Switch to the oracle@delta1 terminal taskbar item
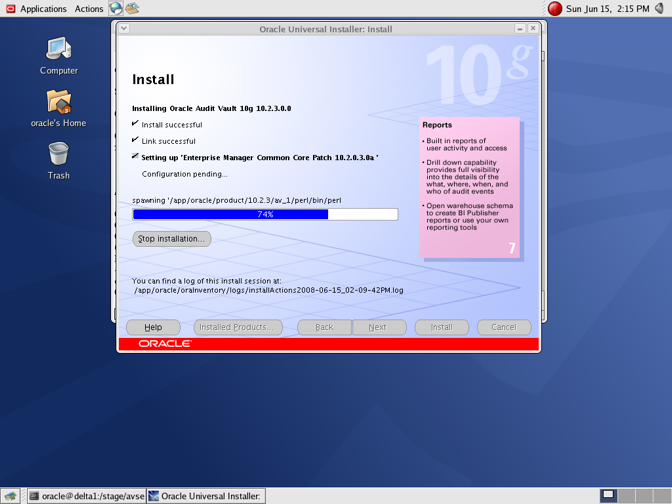 point(87,496)
